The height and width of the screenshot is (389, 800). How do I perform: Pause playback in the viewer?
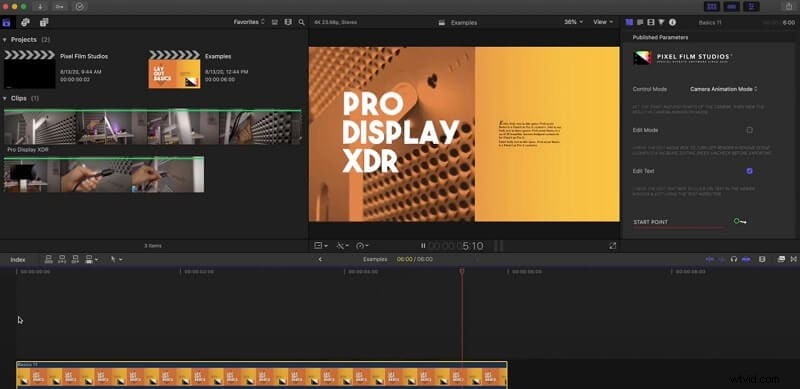click(423, 246)
